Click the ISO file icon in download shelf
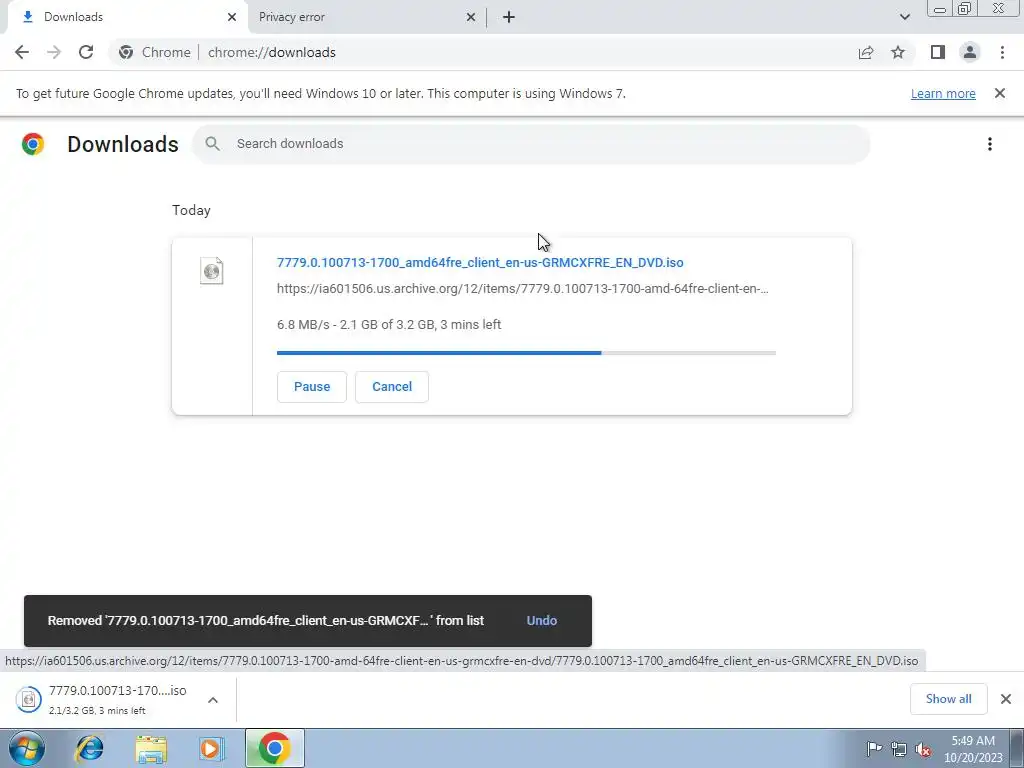This screenshot has width=1024, height=768. click(x=29, y=699)
